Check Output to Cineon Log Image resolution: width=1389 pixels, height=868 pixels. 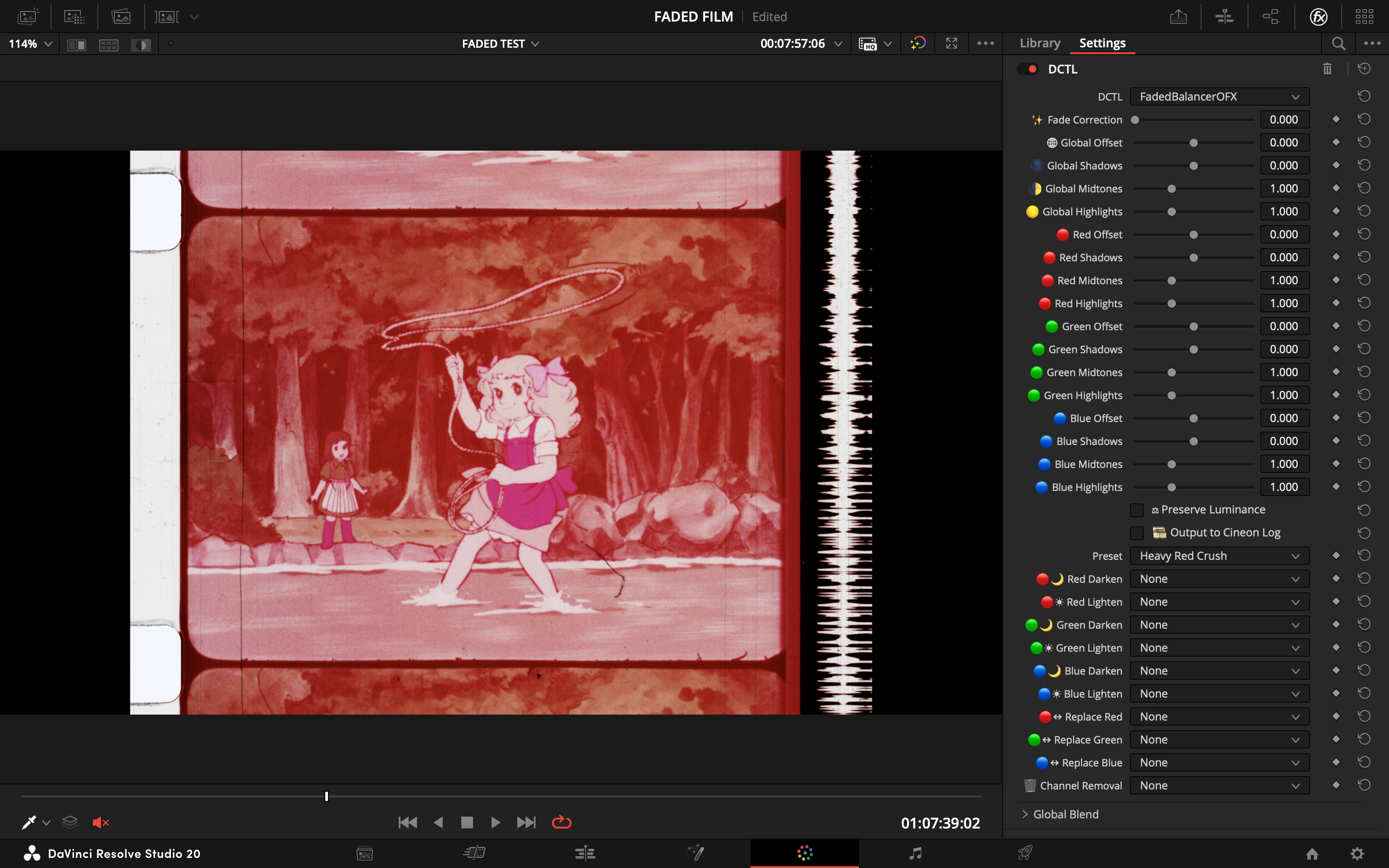(1136, 533)
